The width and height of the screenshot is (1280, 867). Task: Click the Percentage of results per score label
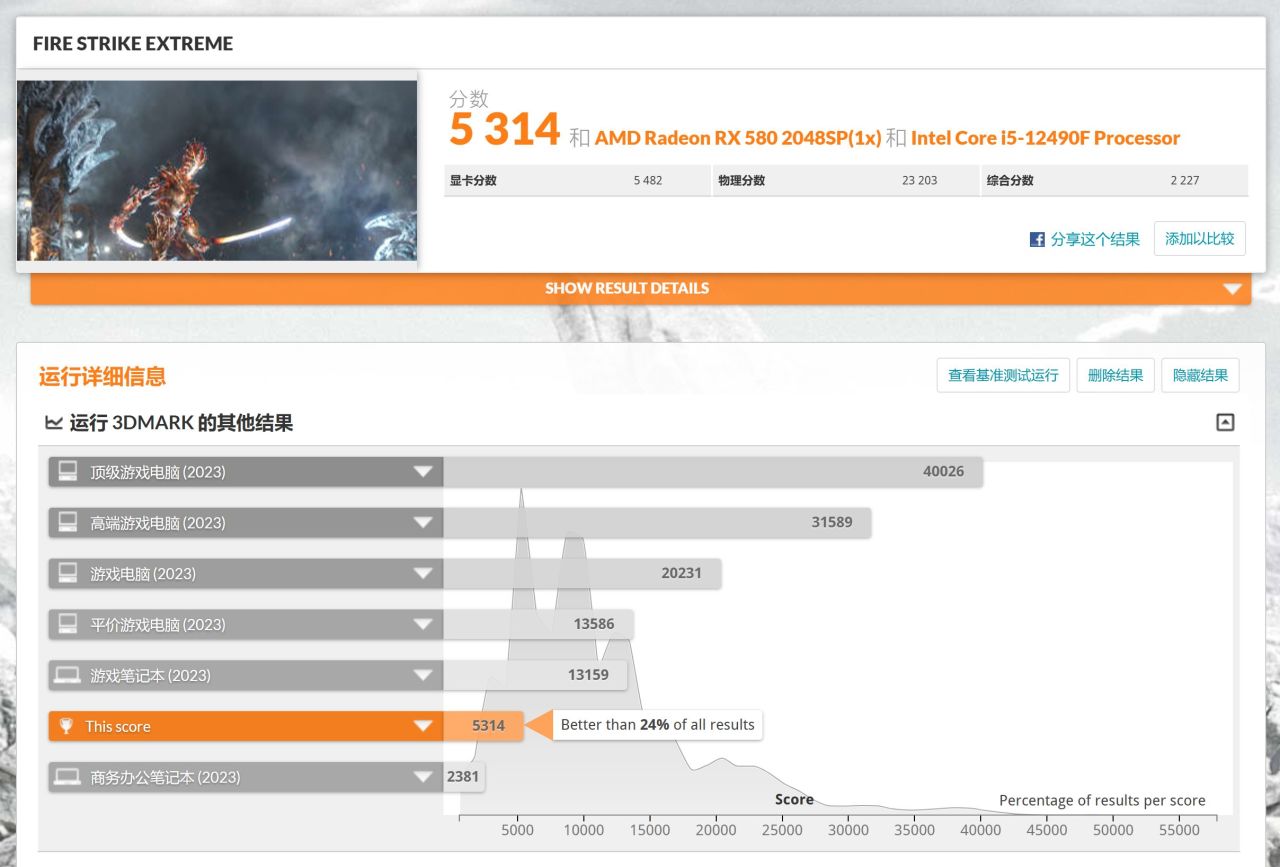coord(1102,800)
